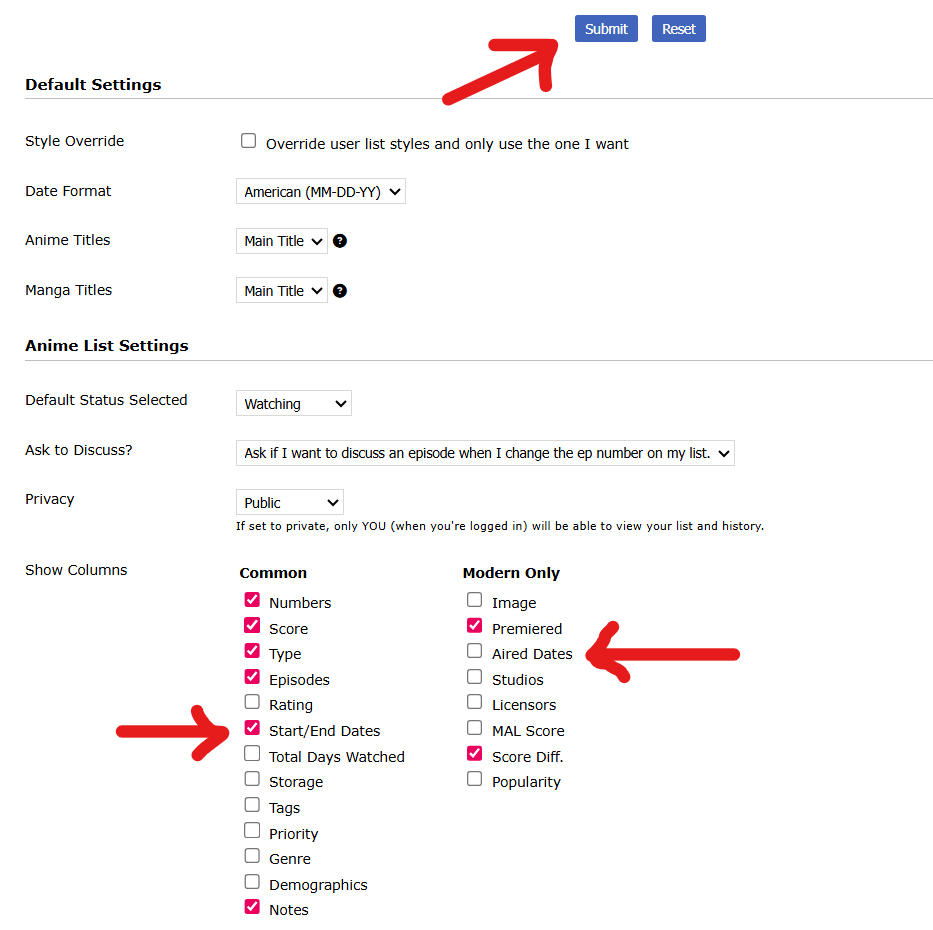Click the help icon beside Manga Titles
Image resolution: width=933 pixels, height=930 pixels.
(x=340, y=291)
